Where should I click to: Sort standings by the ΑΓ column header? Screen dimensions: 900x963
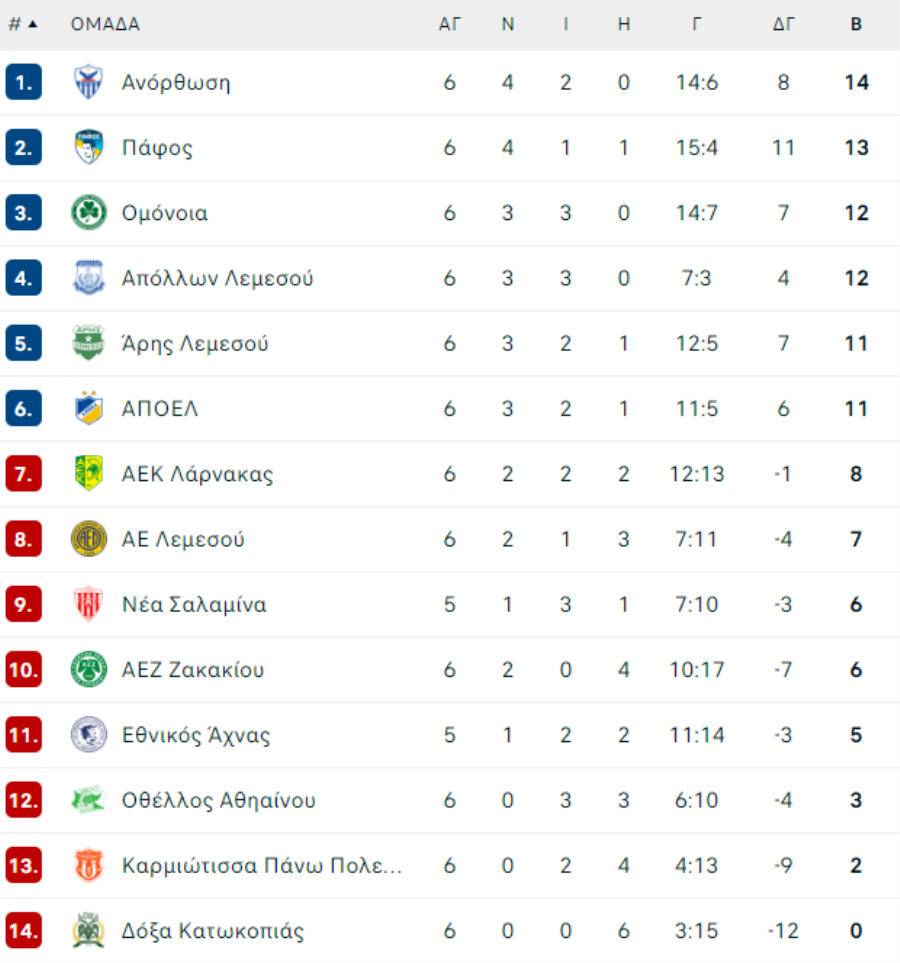click(x=450, y=24)
